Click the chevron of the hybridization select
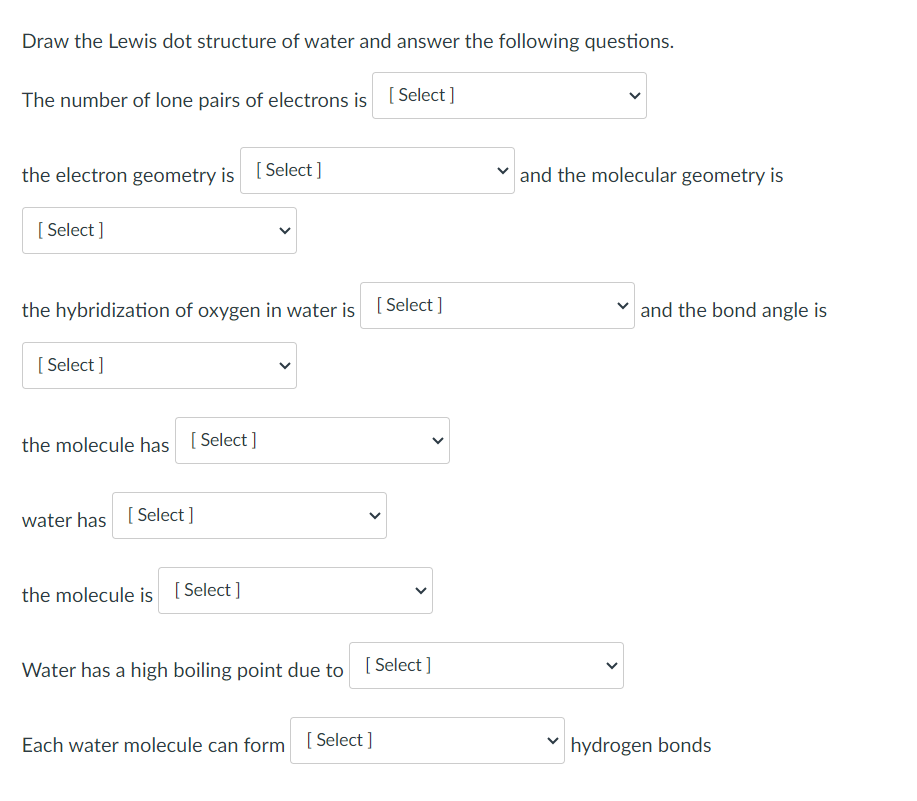Viewport: 917px width, 801px height. point(623,306)
